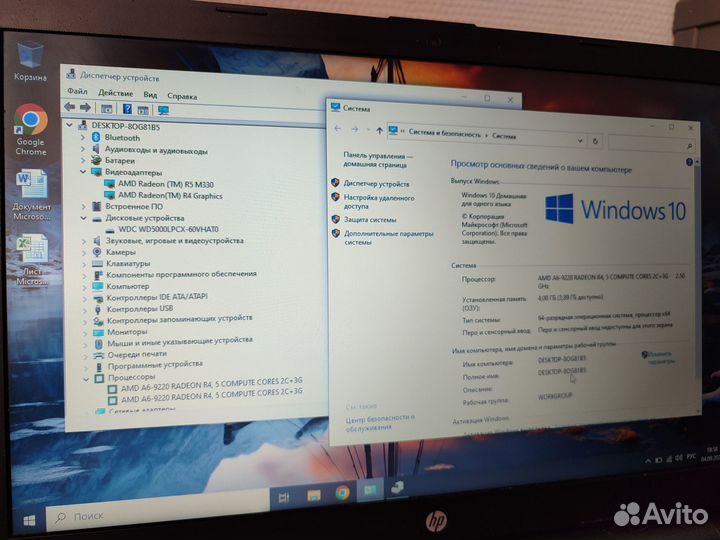The image size is (720, 540).
Task: Click the Word document desktop icon
Action: point(31,183)
